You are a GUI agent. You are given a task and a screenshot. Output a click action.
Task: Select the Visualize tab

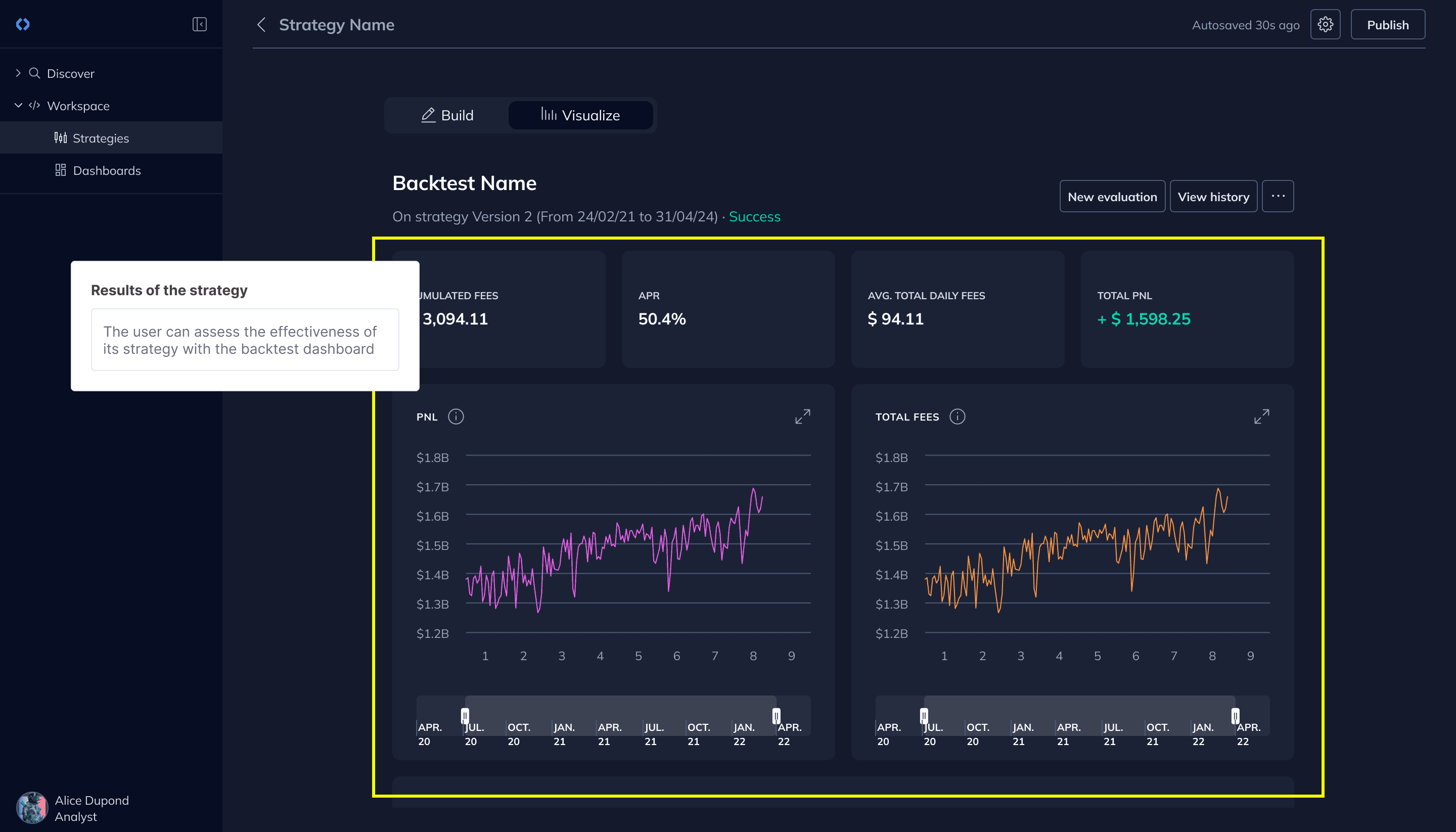[580, 115]
